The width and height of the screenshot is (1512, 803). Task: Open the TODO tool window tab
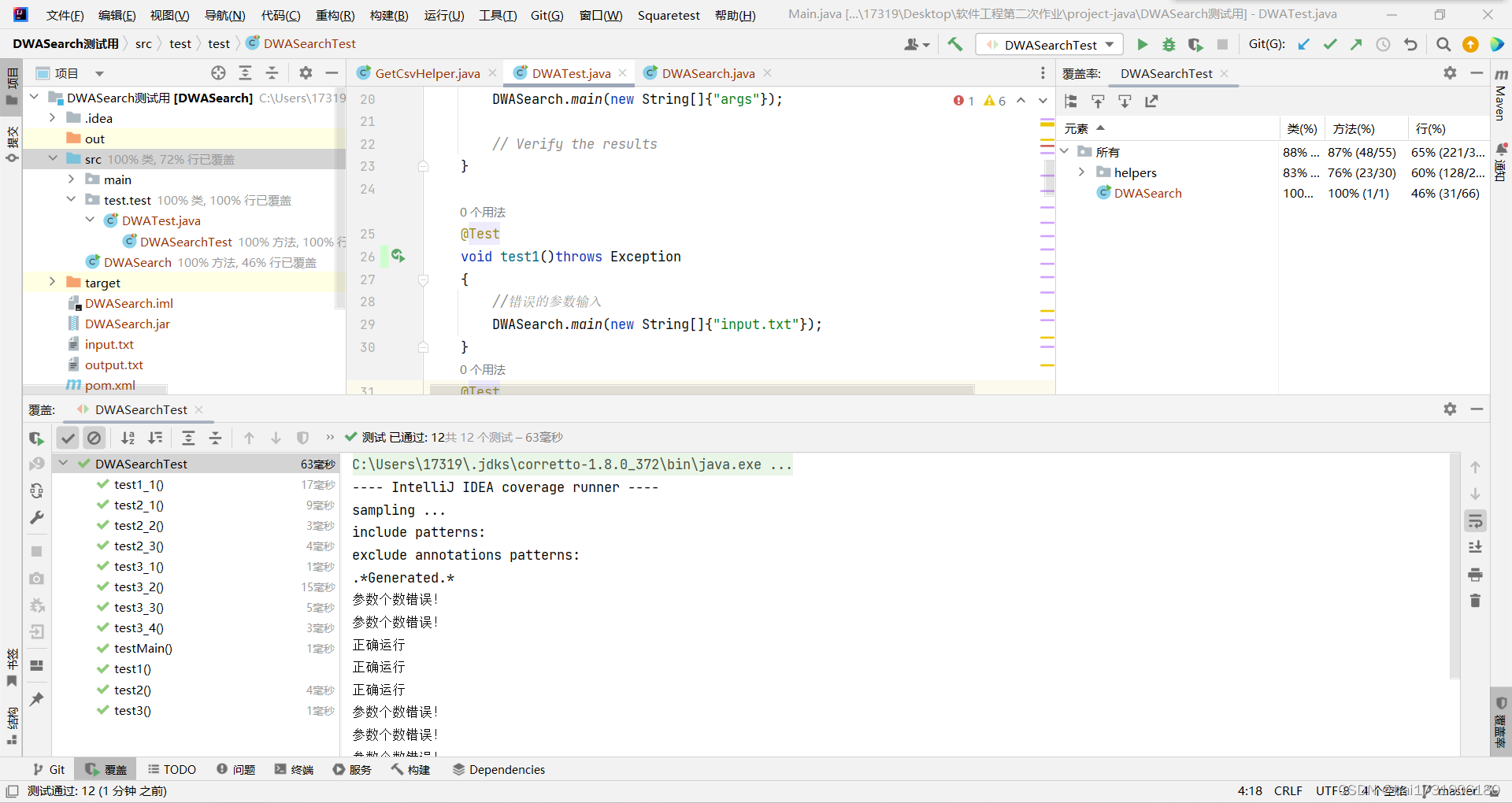click(x=172, y=769)
